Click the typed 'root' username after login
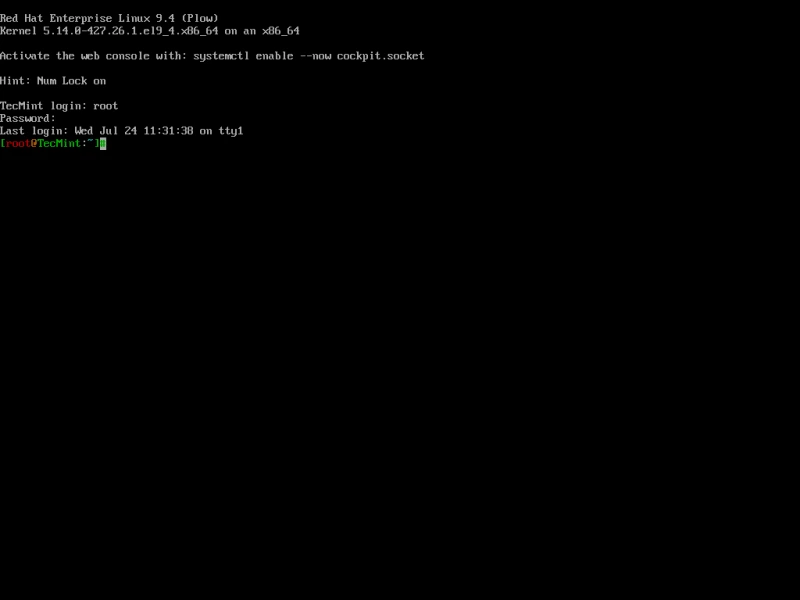Image resolution: width=800 pixels, height=600 pixels. (x=106, y=106)
